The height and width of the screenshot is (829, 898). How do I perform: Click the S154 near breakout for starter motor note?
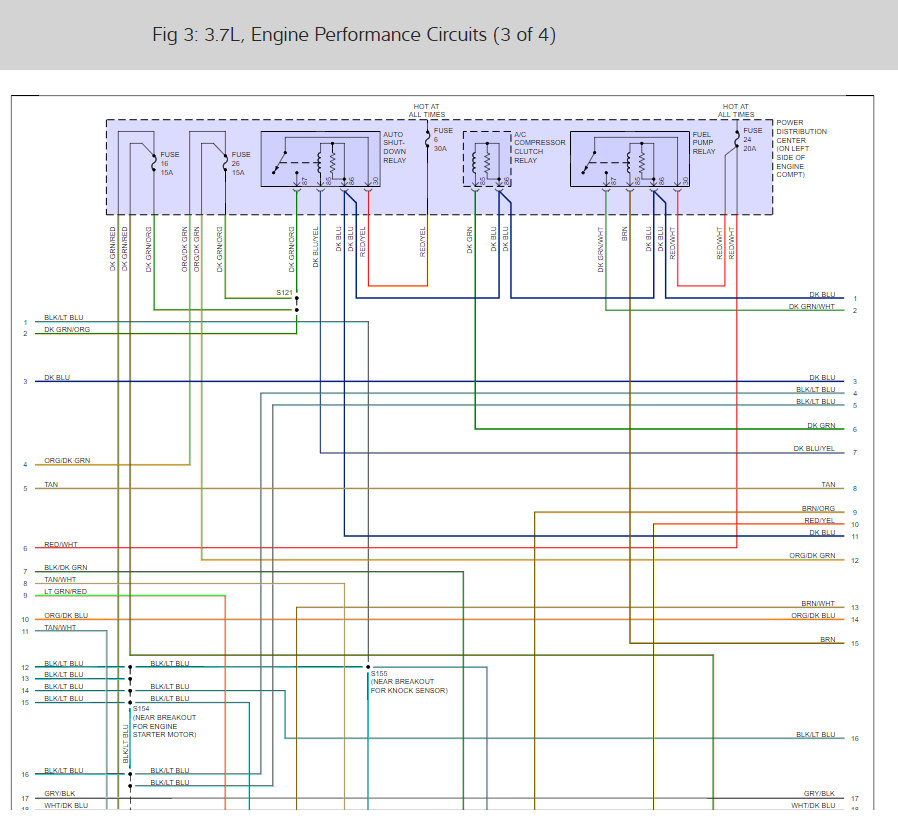(164, 722)
